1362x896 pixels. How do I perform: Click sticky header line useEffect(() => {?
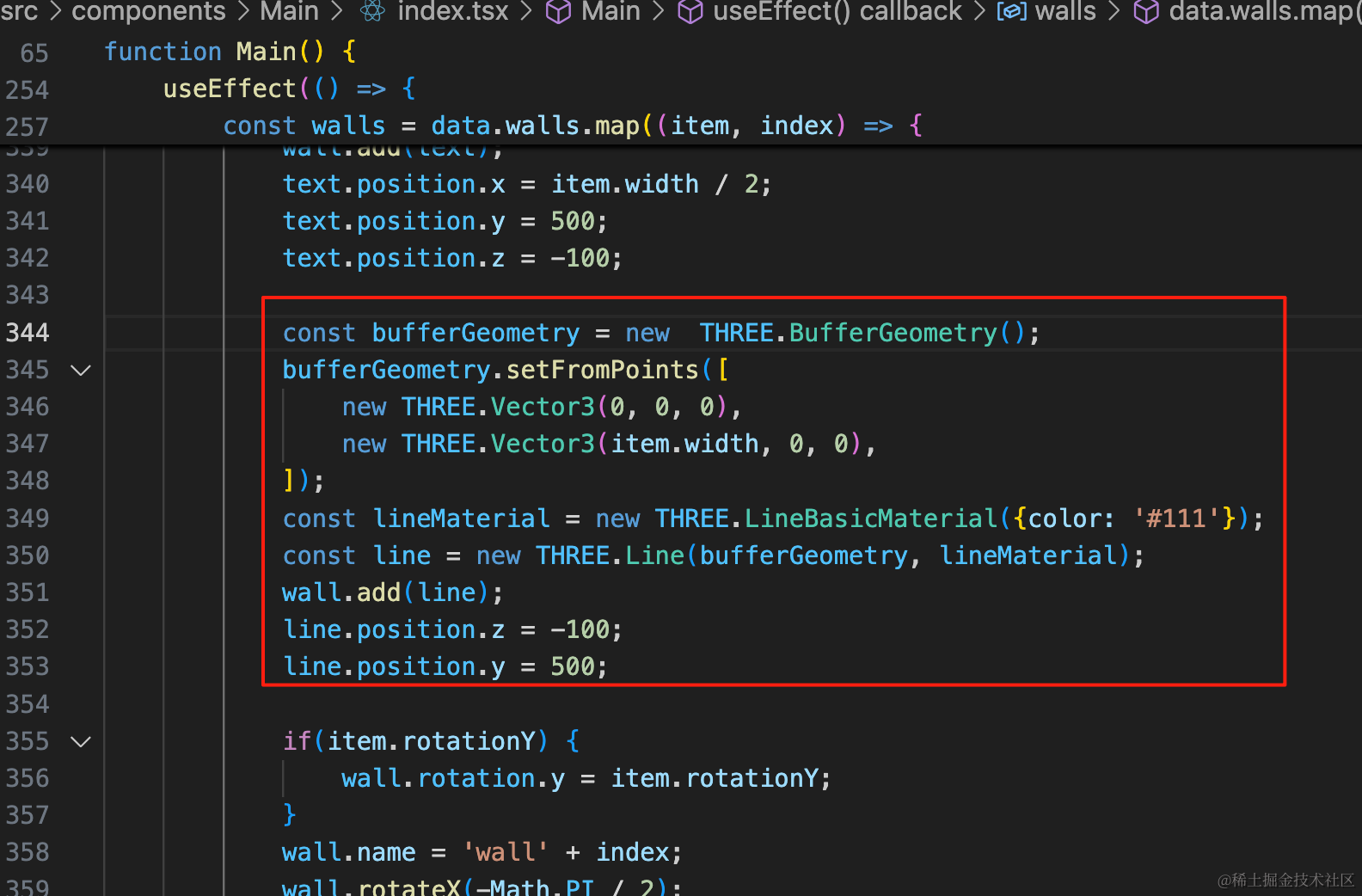[290, 89]
